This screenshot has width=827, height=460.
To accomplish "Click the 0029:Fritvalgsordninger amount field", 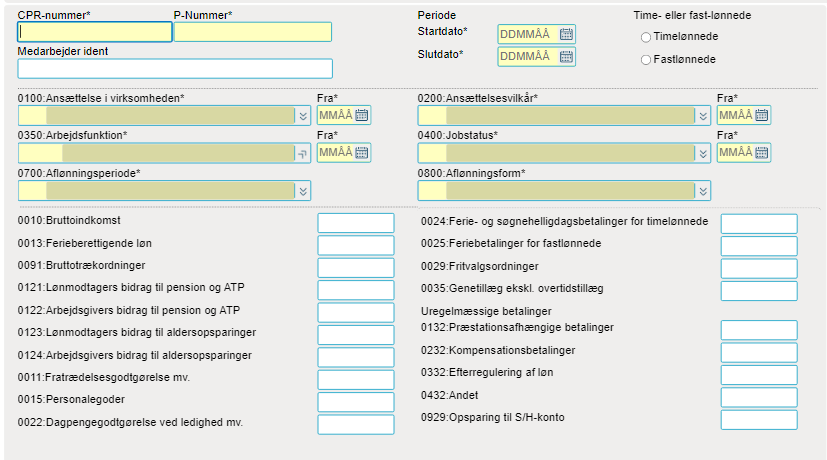I will (759, 269).
